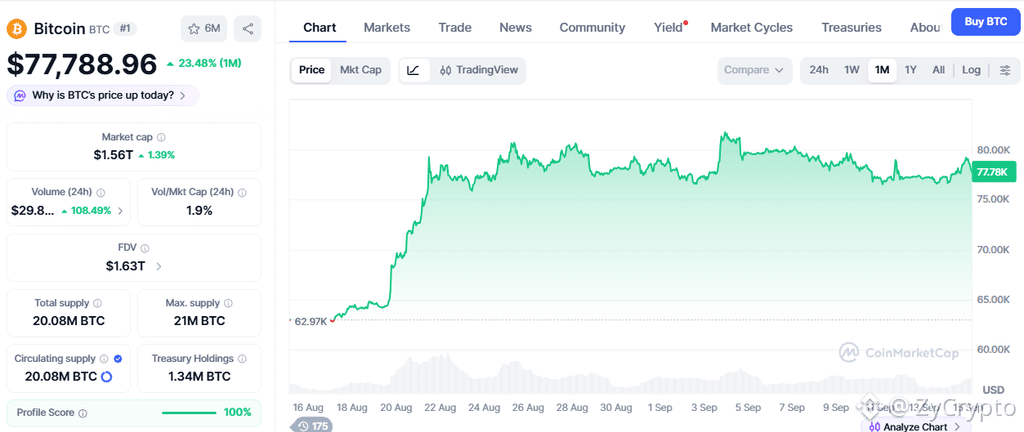This screenshot has height=432, width=1024.
Task: Toggle the Log scale option
Action: [971, 70]
